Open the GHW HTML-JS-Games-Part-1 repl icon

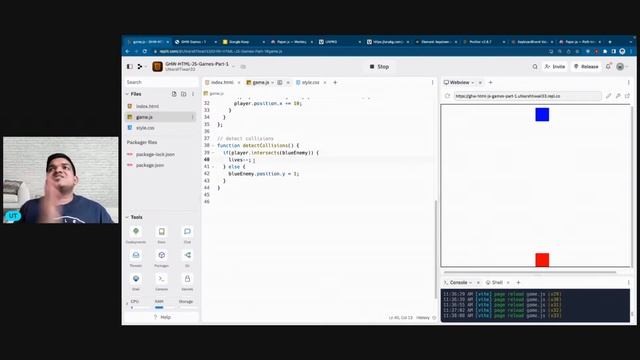[x=158, y=67]
